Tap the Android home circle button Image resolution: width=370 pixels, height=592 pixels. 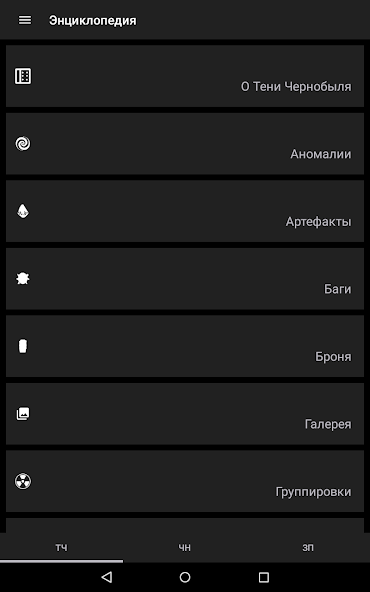coord(185,577)
